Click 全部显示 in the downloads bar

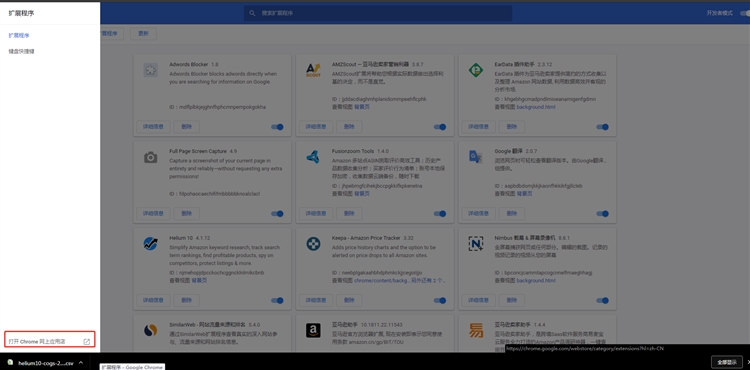[727, 362]
